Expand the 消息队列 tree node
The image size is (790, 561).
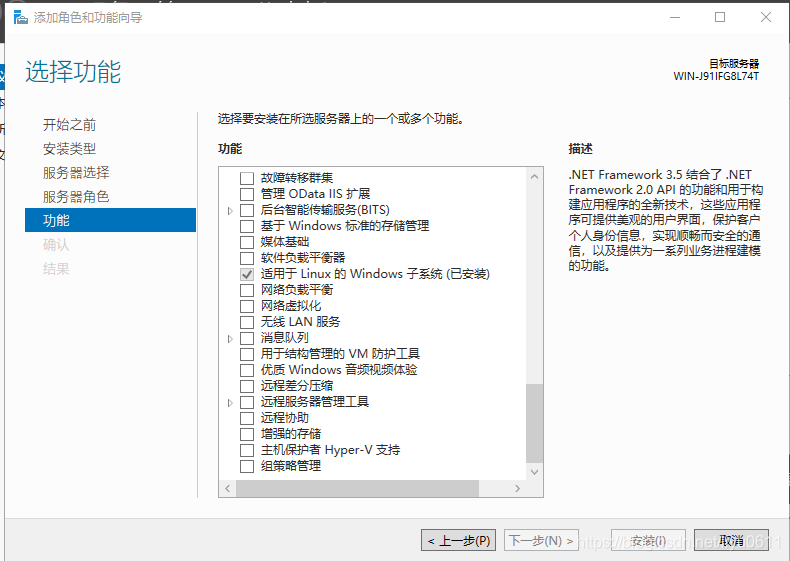[x=230, y=339]
